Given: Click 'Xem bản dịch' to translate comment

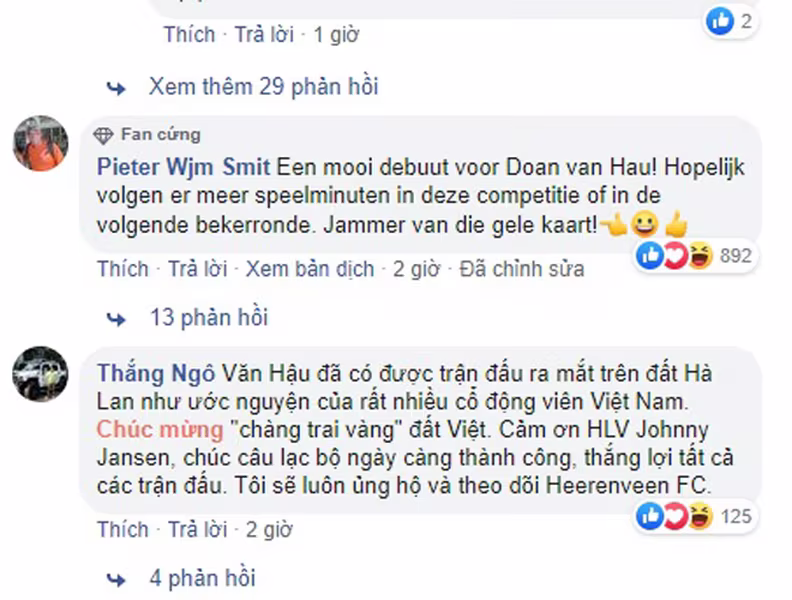Looking at the screenshot, I should pyautogui.click(x=310, y=269).
